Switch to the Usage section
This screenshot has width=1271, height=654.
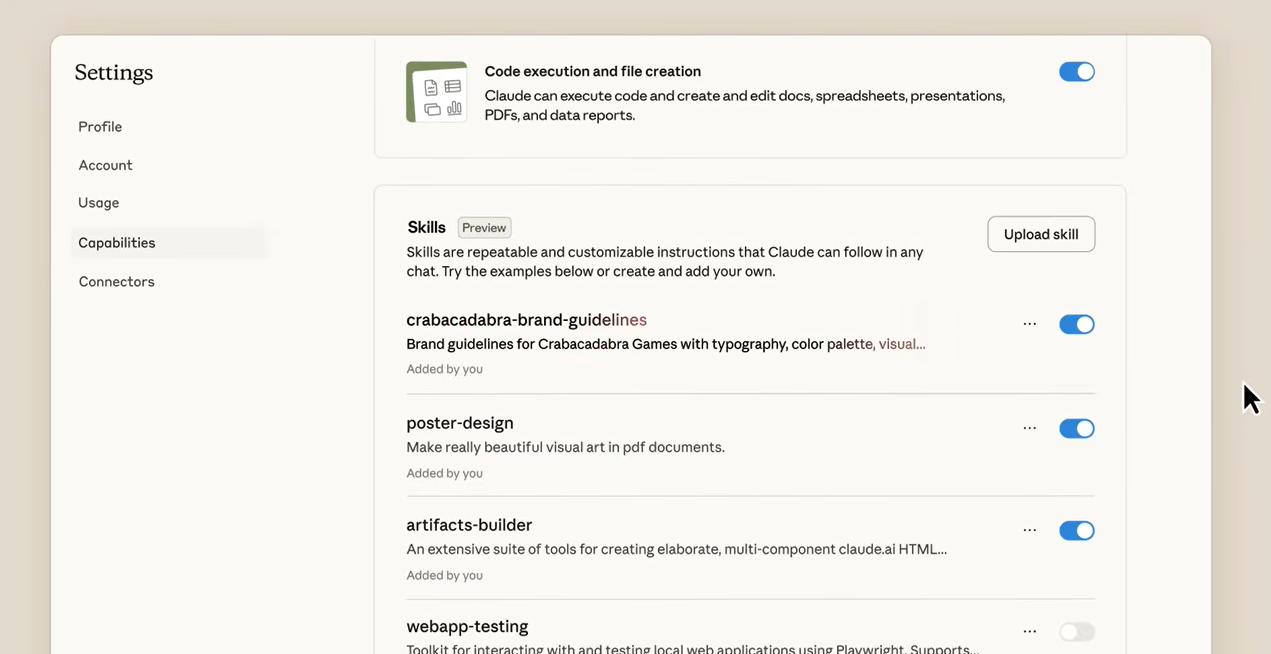[x=98, y=203]
